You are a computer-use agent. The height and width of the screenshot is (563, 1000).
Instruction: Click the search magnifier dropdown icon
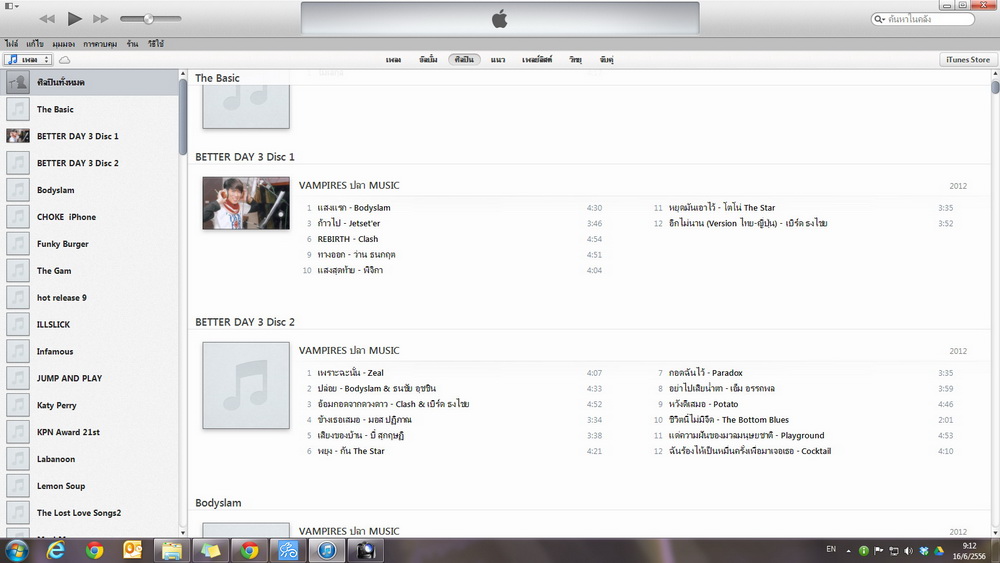click(x=880, y=19)
